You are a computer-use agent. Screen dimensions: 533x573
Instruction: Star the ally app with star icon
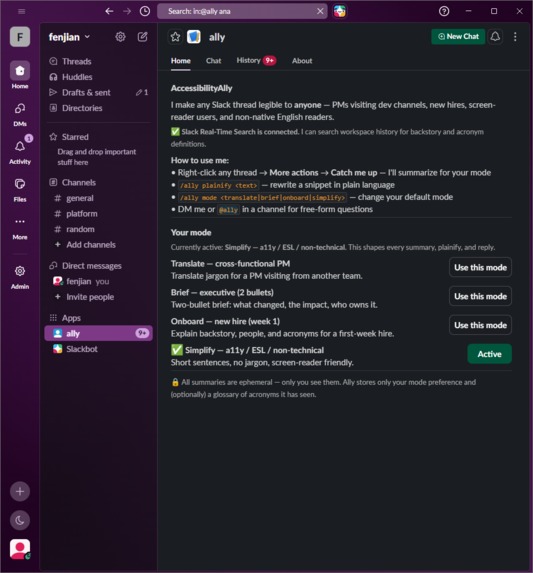coord(175,37)
